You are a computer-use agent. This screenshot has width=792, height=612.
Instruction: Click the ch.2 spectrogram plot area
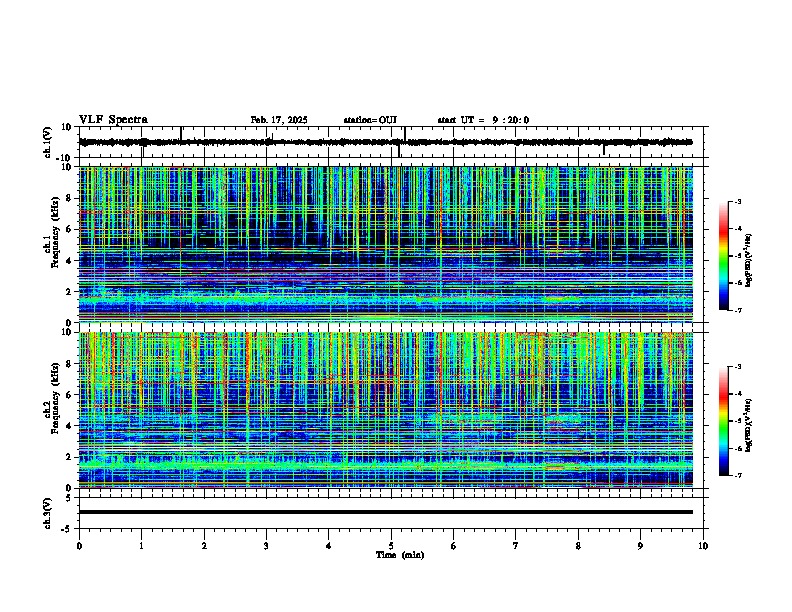pyautogui.click(x=386, y=410)
